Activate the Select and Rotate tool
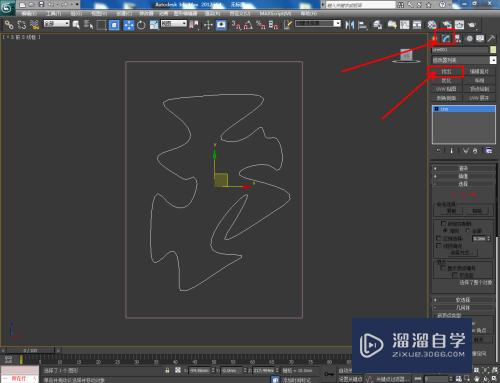Image resolution: width=500 pixels, height=383 pixels. pos(141,25)
